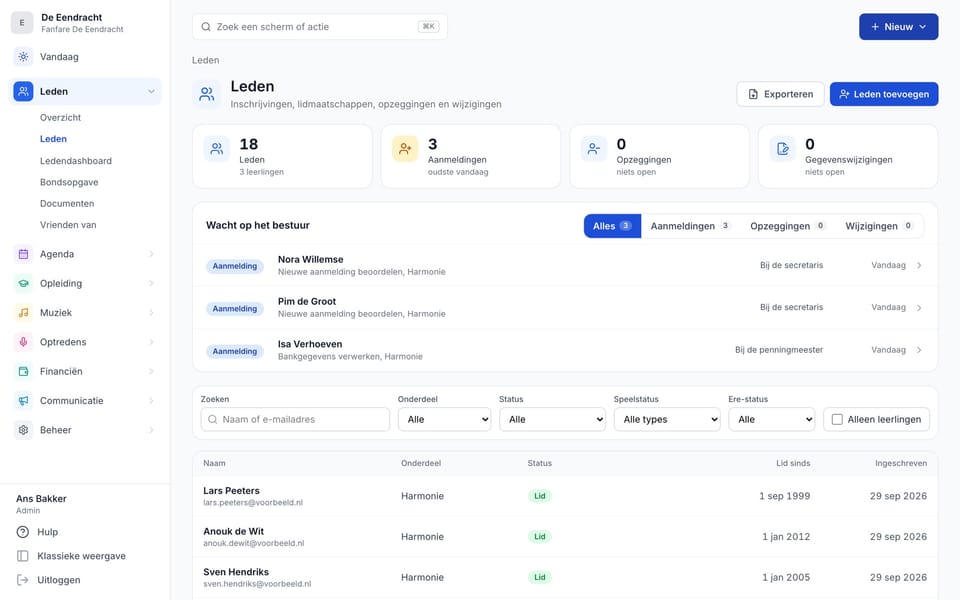Open the Nieuw button menu
Image resolution: width=960 pixels, height=600 pixels.
(898, 27)
